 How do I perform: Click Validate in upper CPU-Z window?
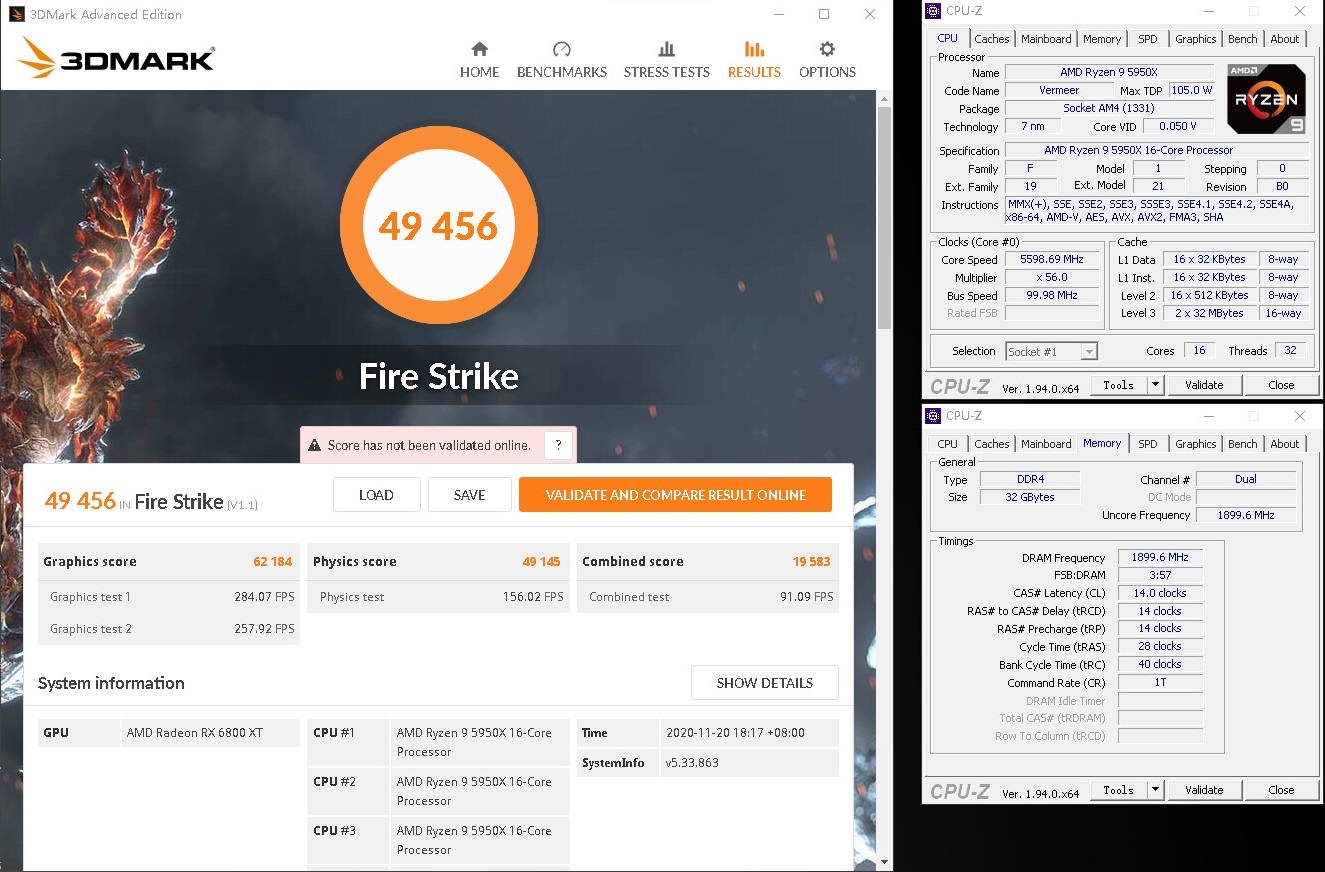1204,385
